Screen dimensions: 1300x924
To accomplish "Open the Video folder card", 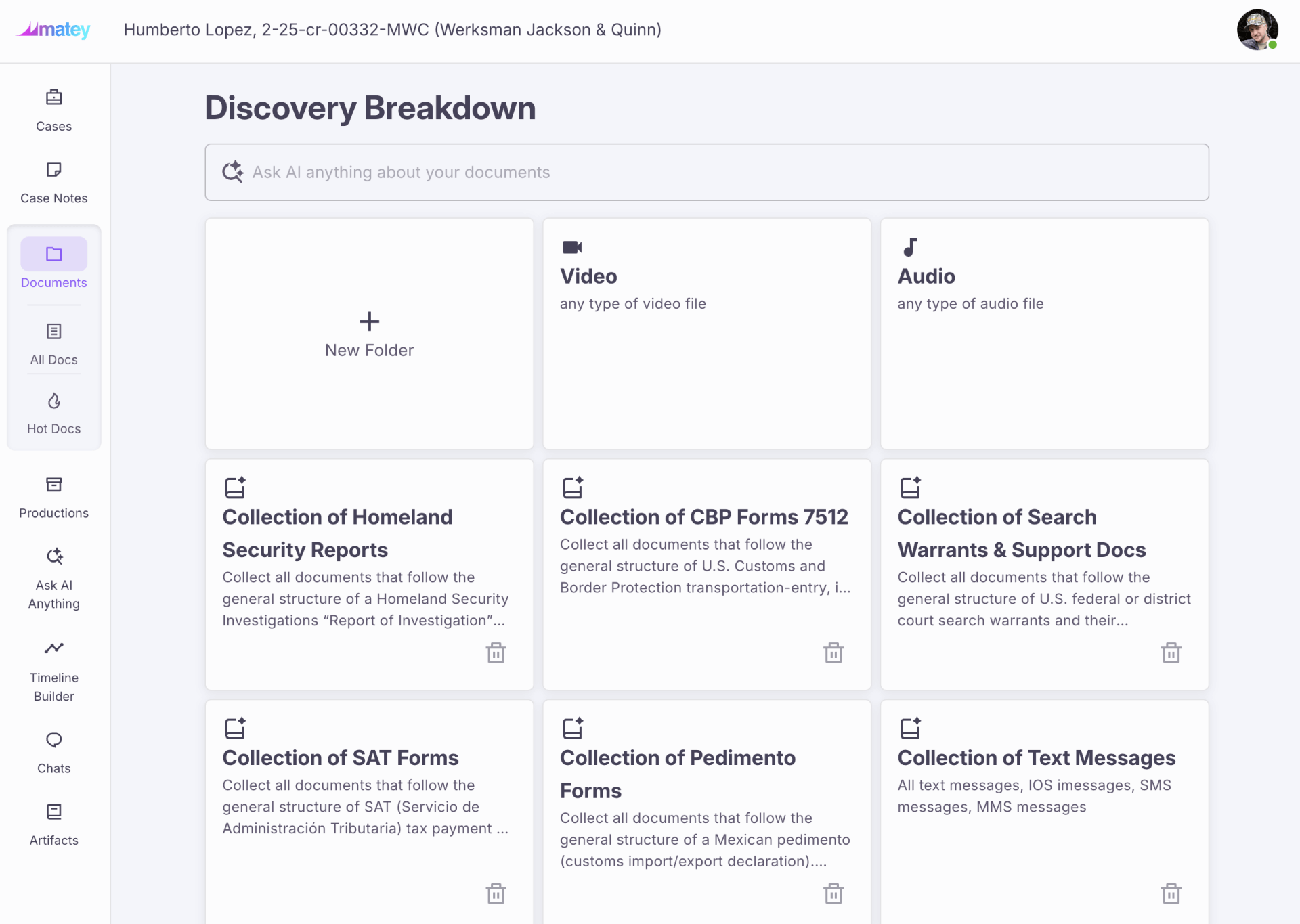I will [706, 334].
